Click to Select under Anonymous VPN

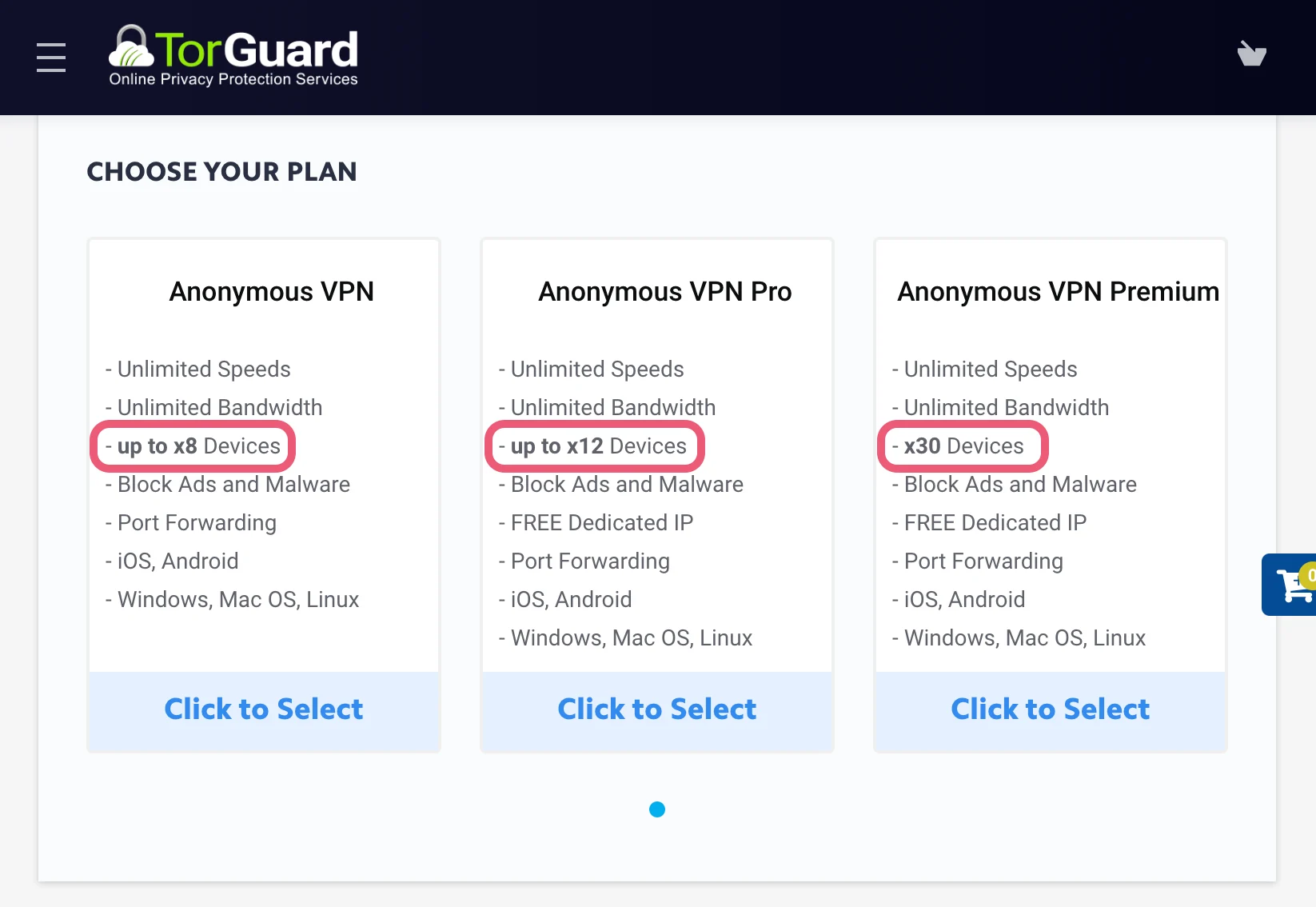coord(263,709)
